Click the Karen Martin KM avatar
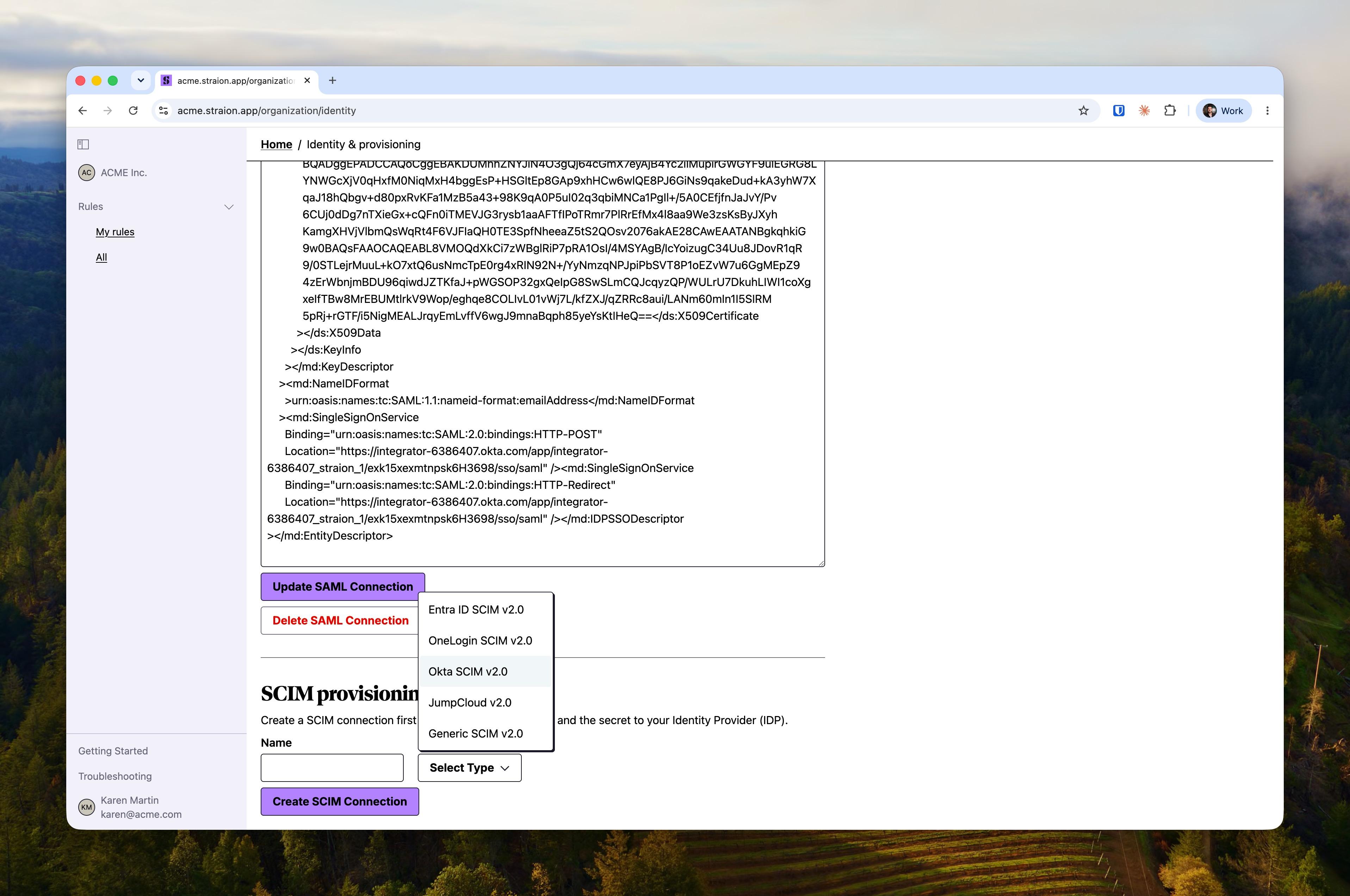 tap(86, 807)
